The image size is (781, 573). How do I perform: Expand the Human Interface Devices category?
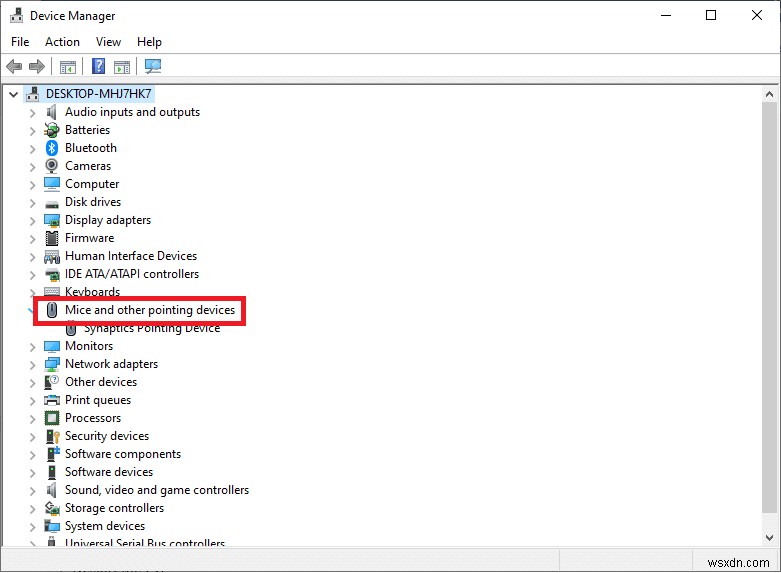pos(32,257)
